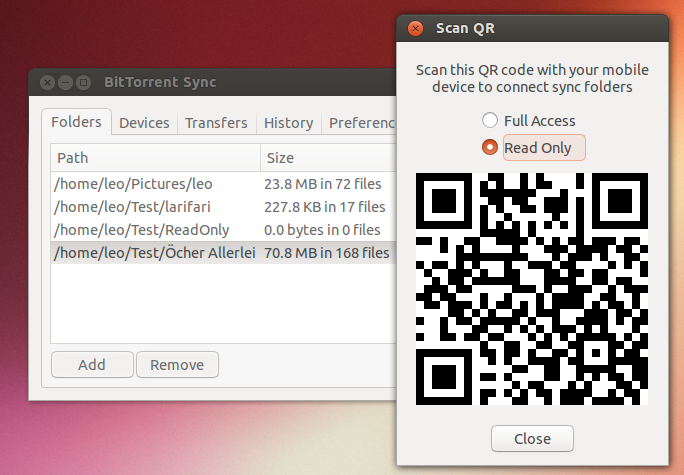684x475 pixels.
Task: Show the History tab
Action: 288,123
